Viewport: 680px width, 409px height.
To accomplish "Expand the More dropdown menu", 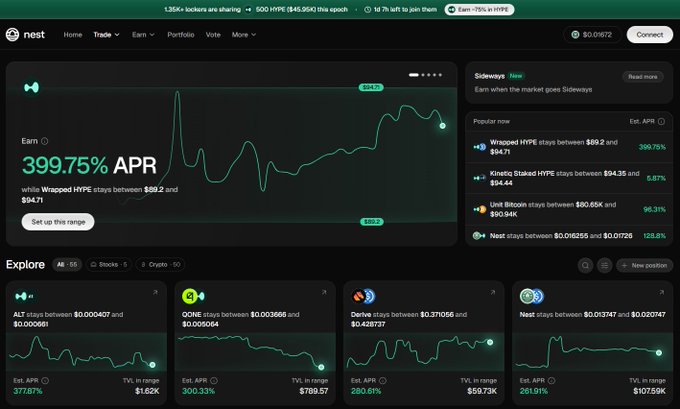I will [244, 35].
